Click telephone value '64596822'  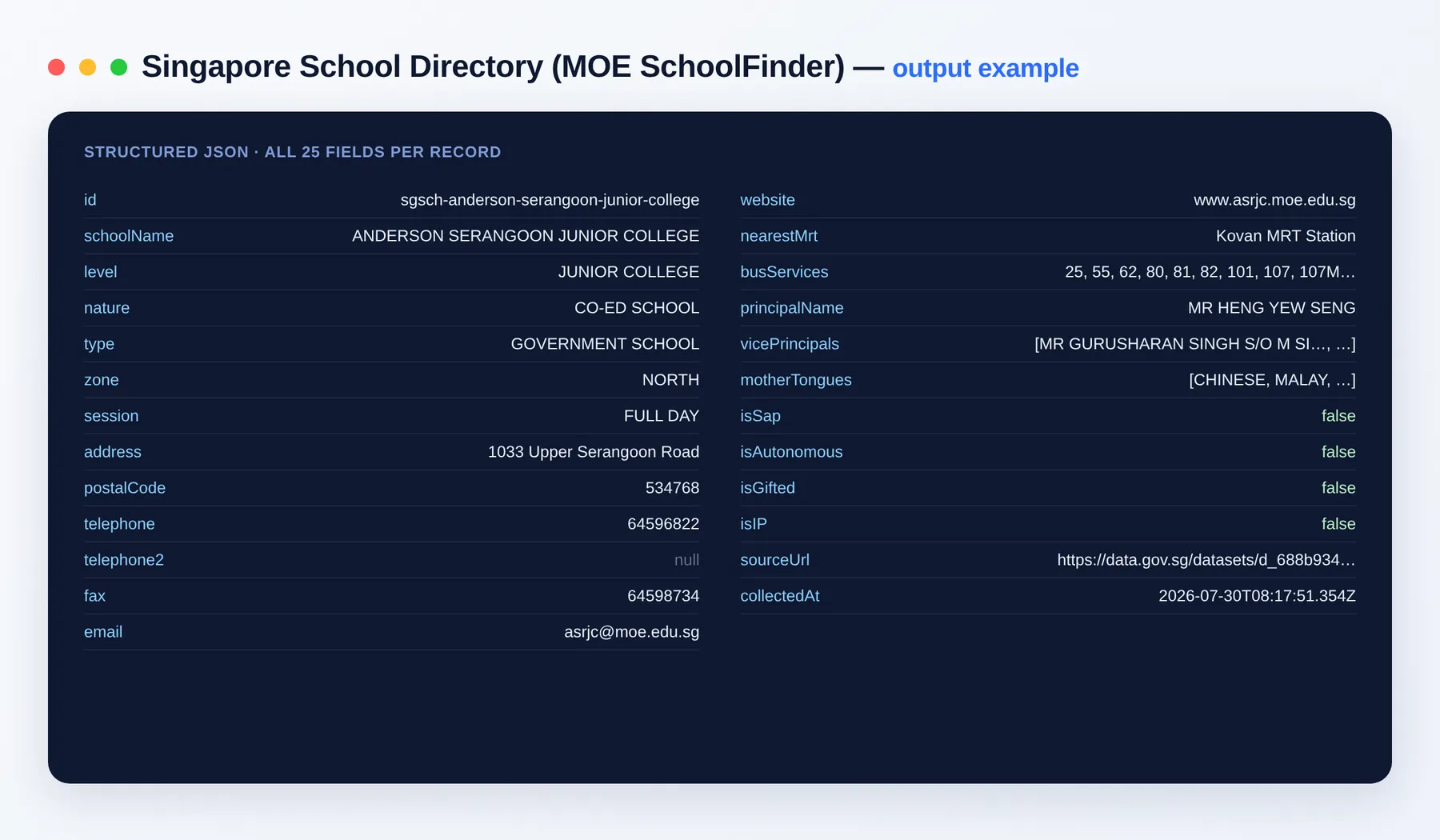663,524
